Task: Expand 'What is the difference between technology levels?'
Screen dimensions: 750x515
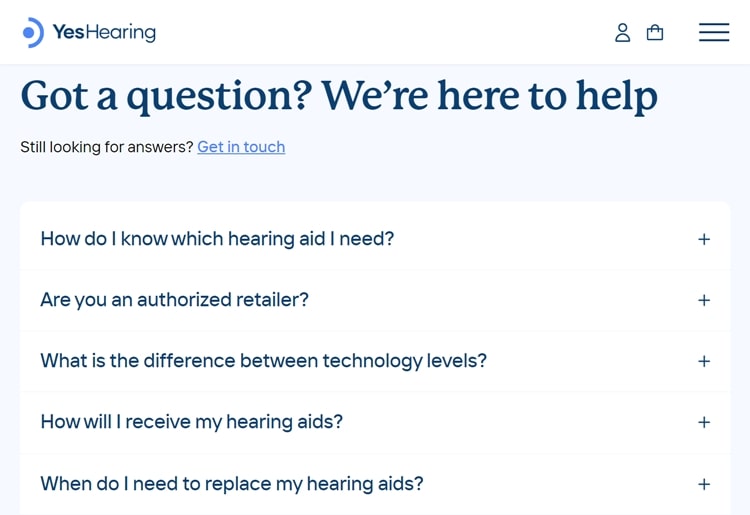Action: (263, 361)
